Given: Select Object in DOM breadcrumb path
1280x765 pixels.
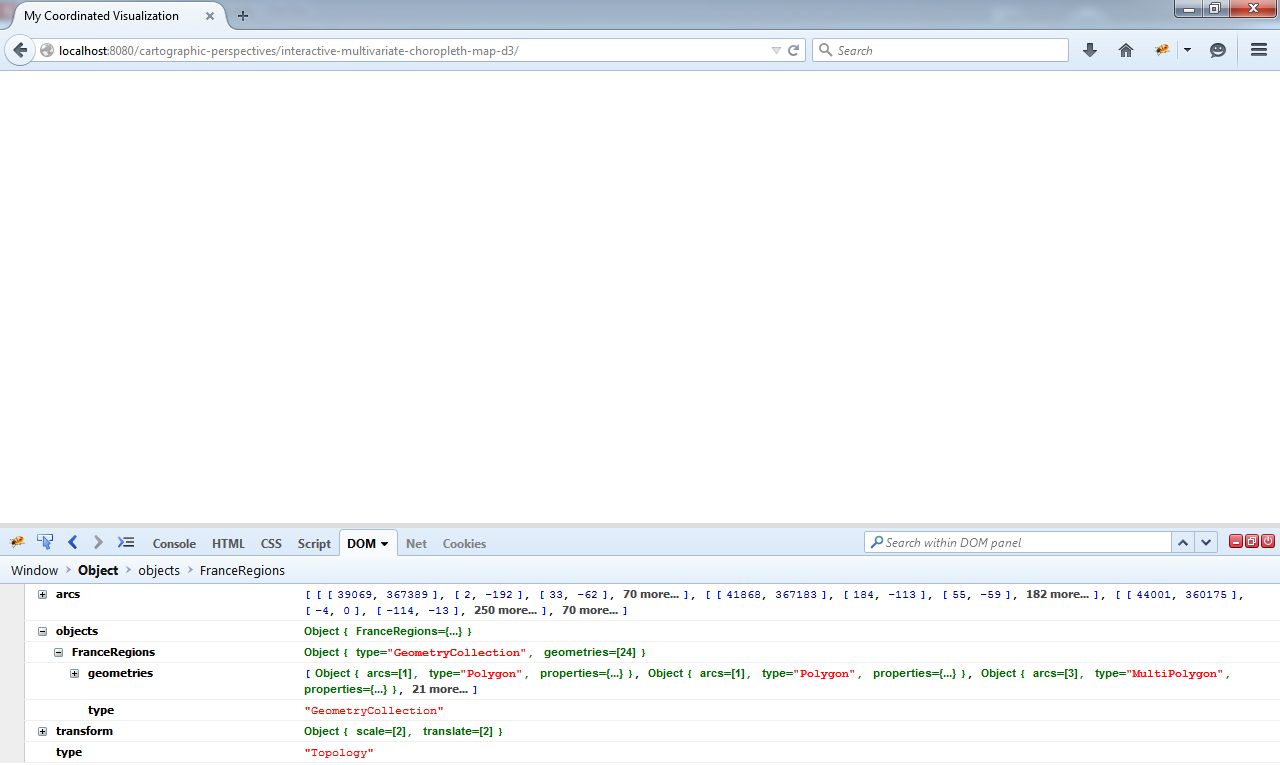Looking at the screenshot, I should [98, 570].
